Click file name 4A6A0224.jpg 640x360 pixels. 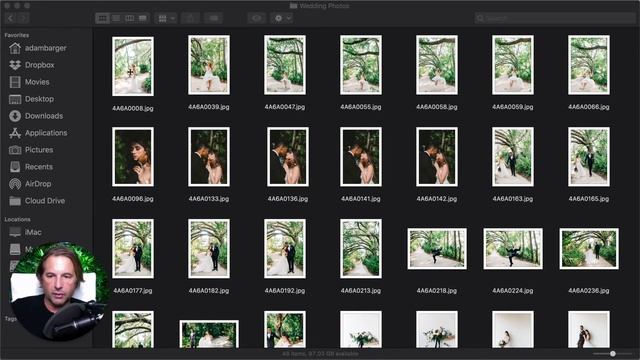[x=513, y=291]
